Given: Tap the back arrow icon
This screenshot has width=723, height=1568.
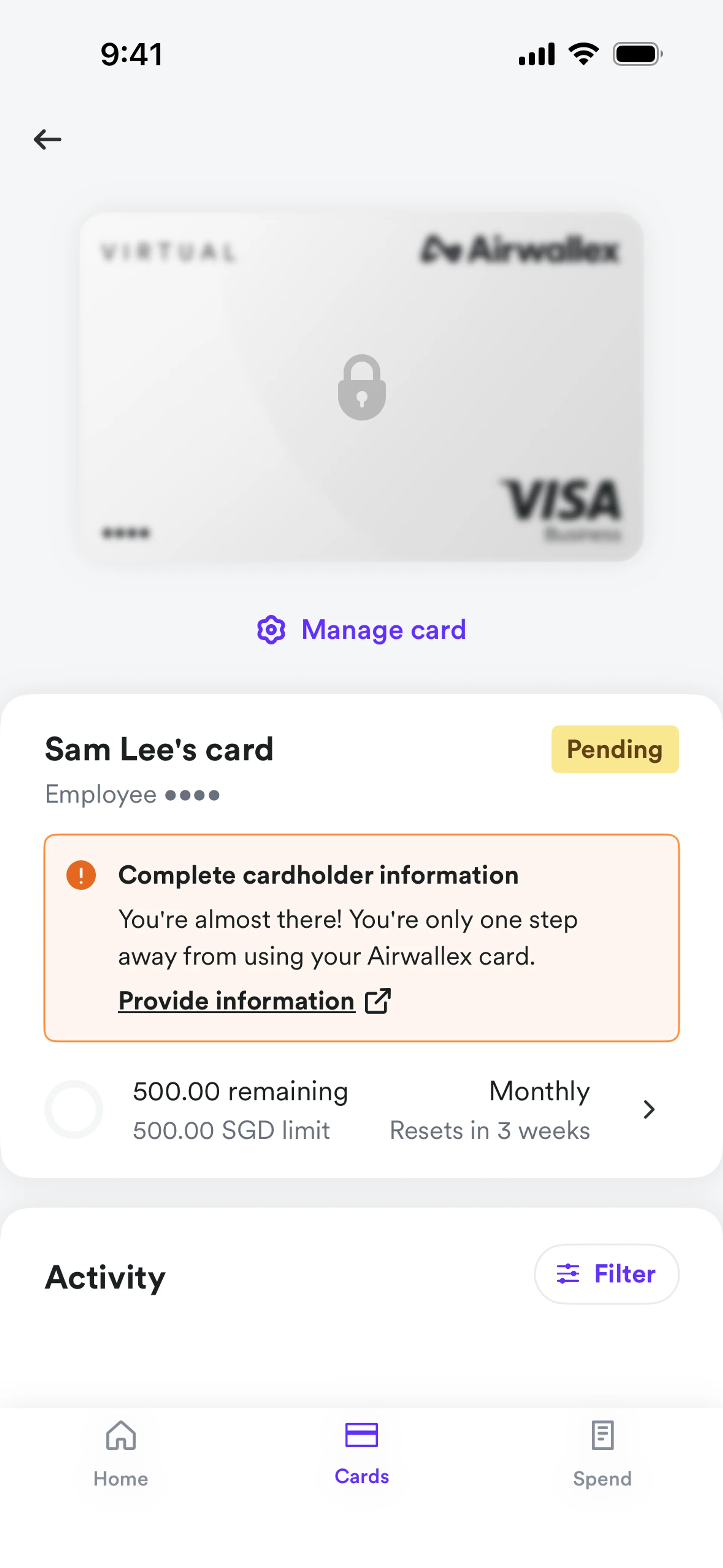Looking at the screenshot, I should 47,139.
